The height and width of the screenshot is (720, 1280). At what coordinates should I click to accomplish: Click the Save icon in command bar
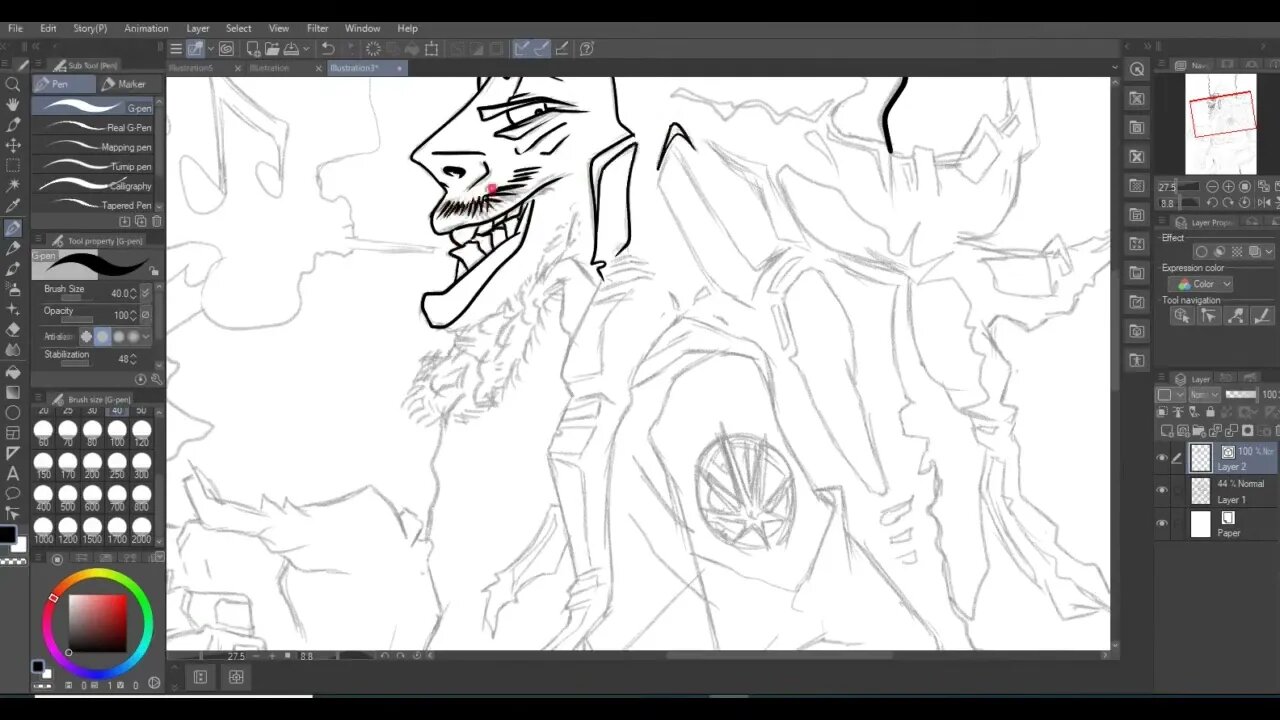point(291,49)
